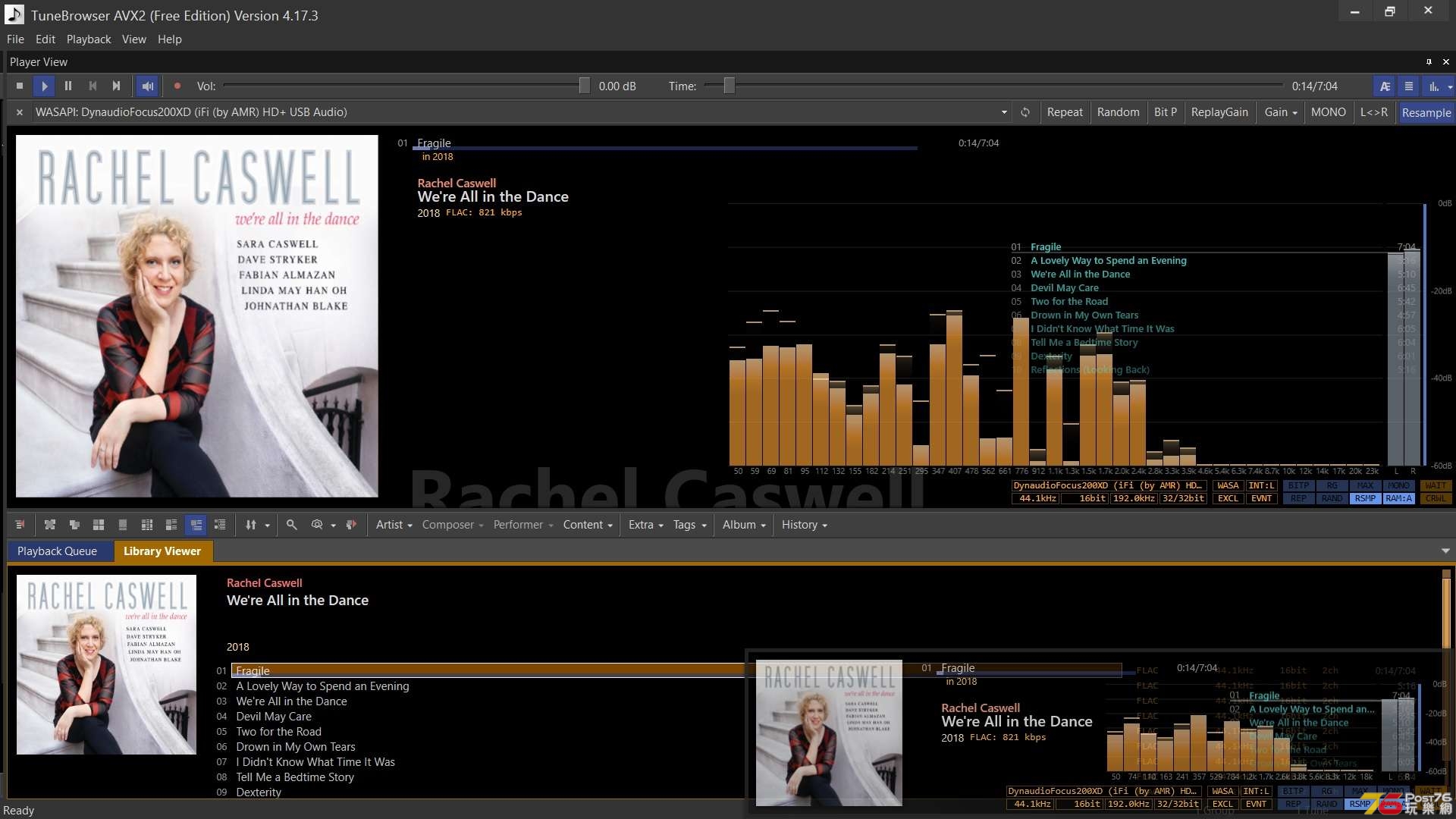This screenshot has width=1456, height=819.
Task: Open the Help menu
Action: 170,39
